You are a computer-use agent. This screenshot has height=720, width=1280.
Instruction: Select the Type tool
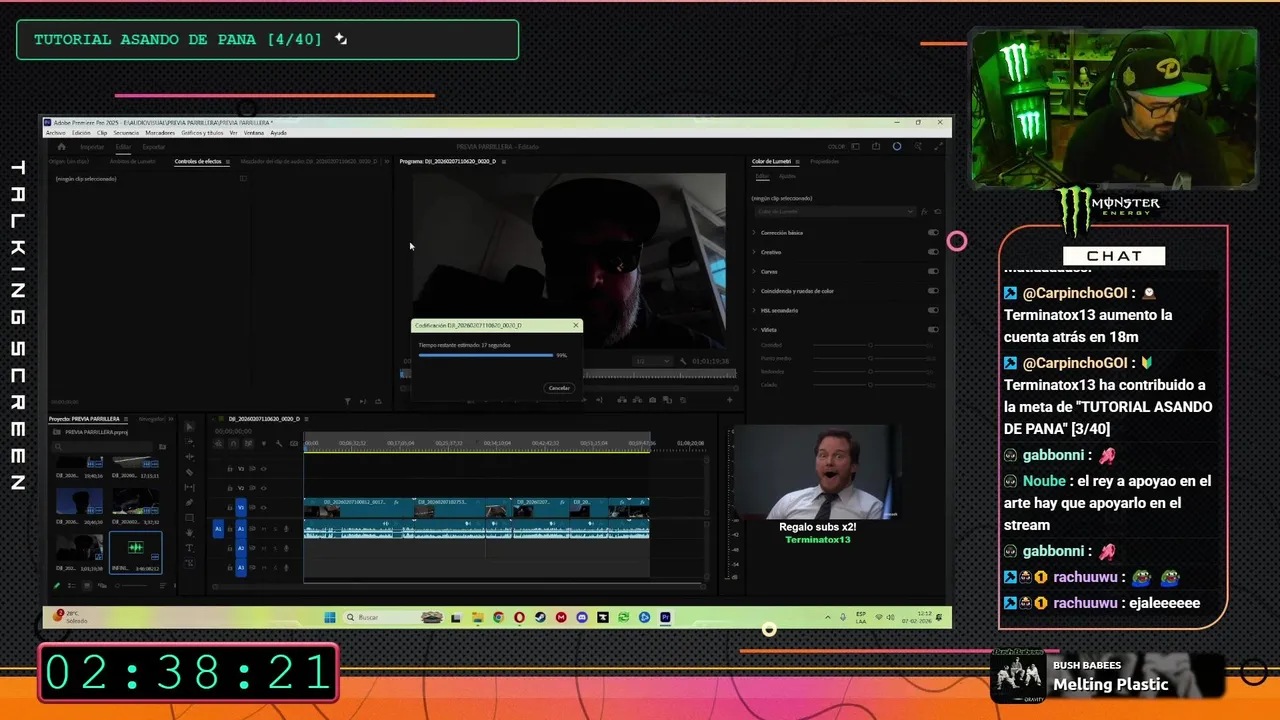[x=190, y=548]
